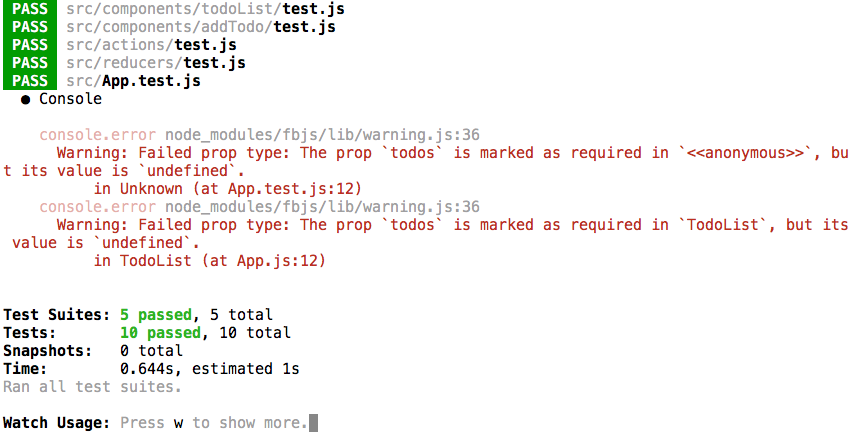Click the "in TodoList (at App.js:12)" stack line
Image resolution: width=854 pixels, height=446 pixels.
(x=209, y=261)
